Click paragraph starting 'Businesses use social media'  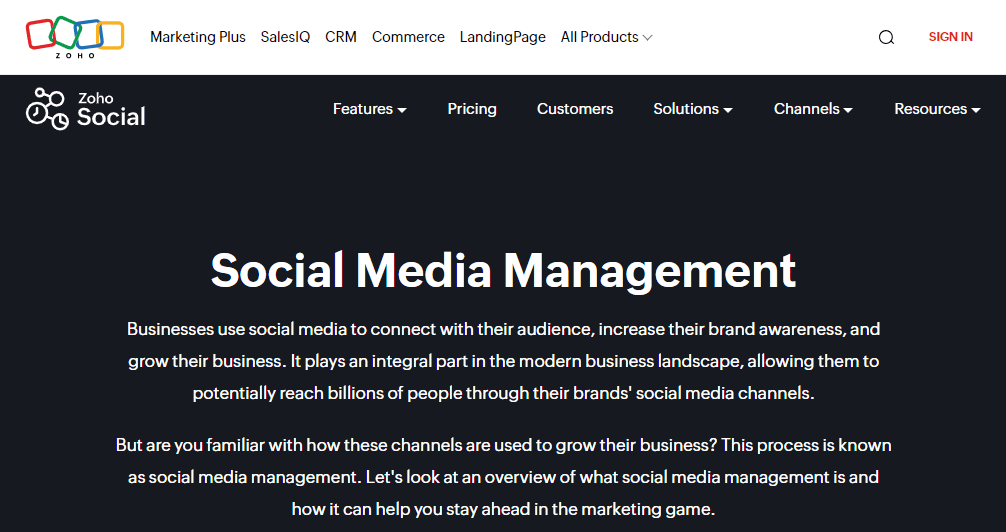click(503, 361)
